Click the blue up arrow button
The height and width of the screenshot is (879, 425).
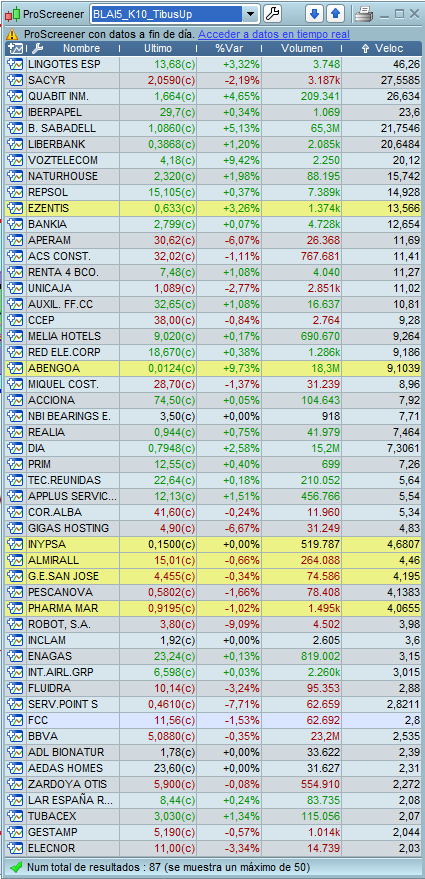coord(336,13)
